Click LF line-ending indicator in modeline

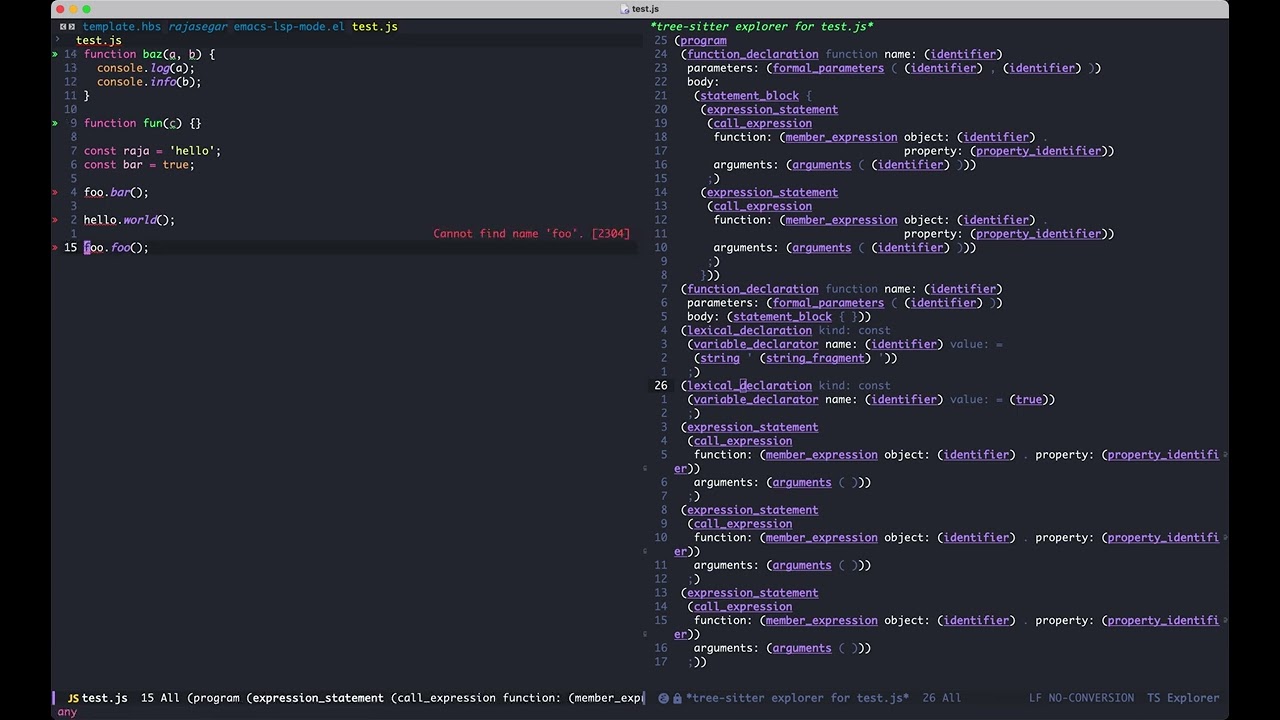coord(1036,698)
